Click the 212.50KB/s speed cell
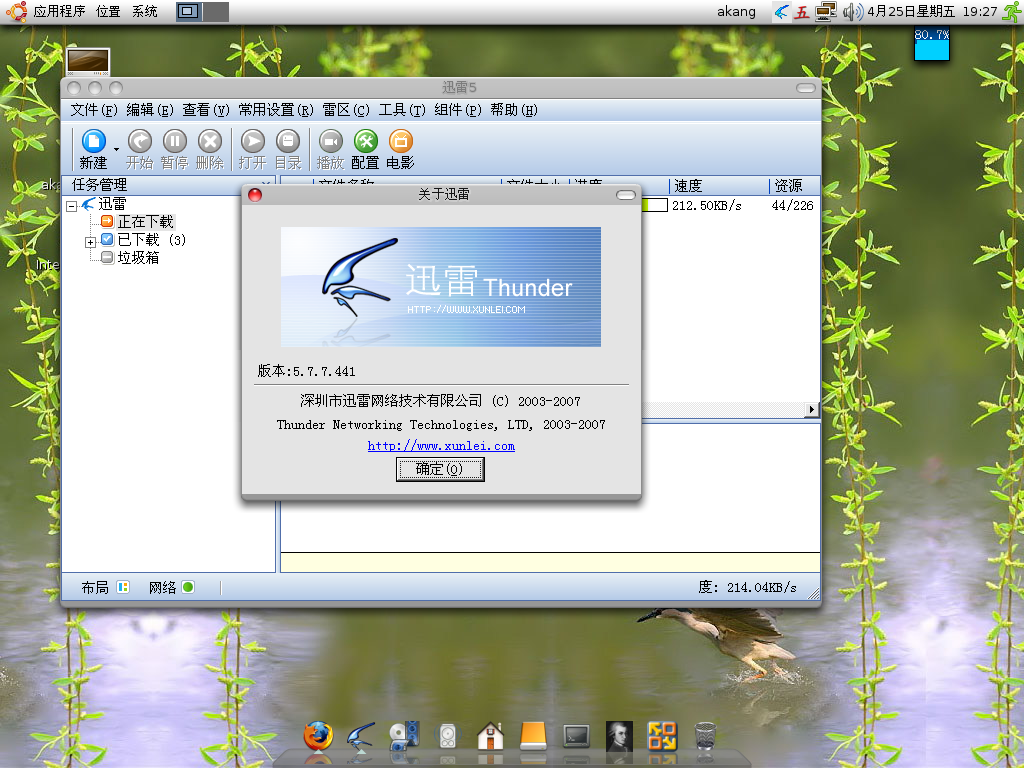Screen dimensions: 1024x768 (707, 205)
